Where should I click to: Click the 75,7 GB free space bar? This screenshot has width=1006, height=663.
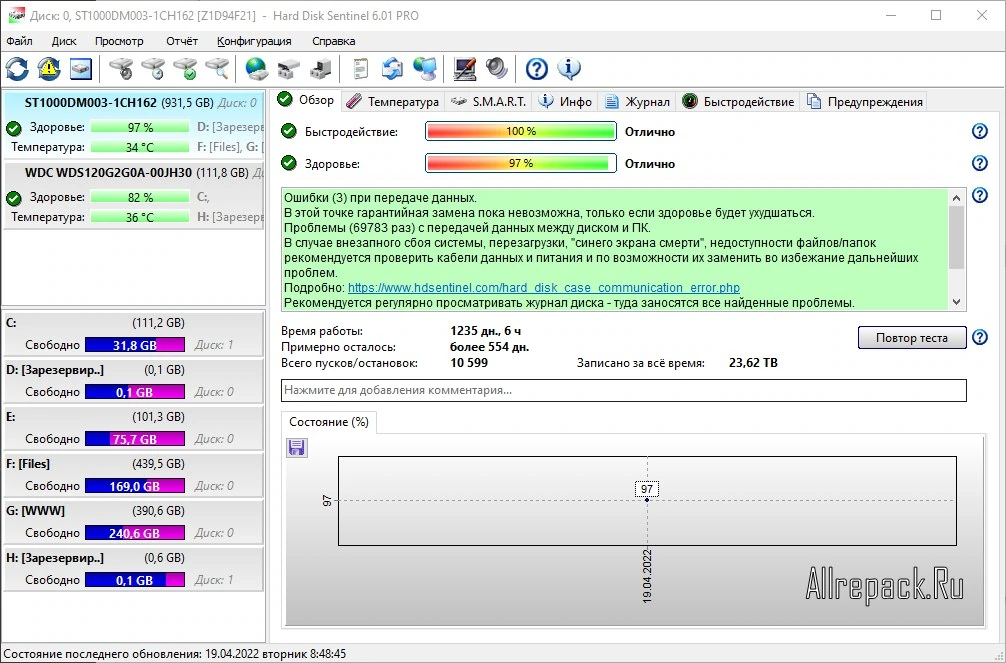point(135,439)
